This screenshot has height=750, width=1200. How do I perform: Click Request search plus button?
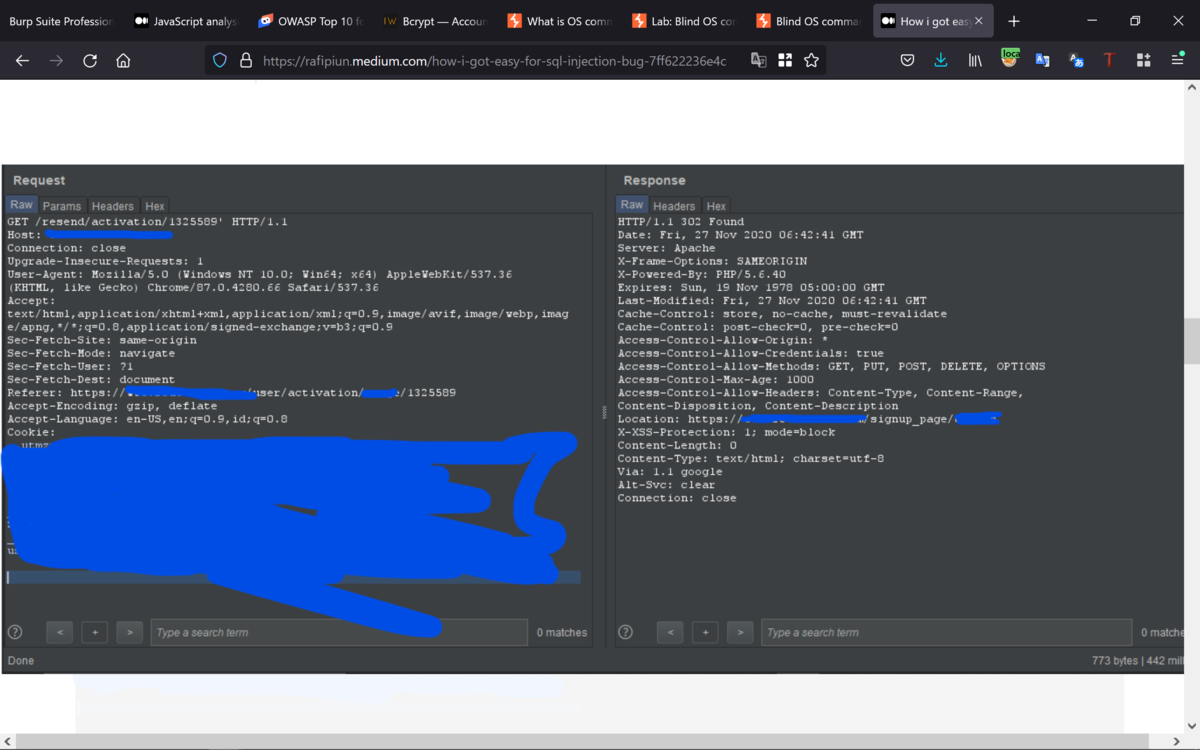coord(95,632)
